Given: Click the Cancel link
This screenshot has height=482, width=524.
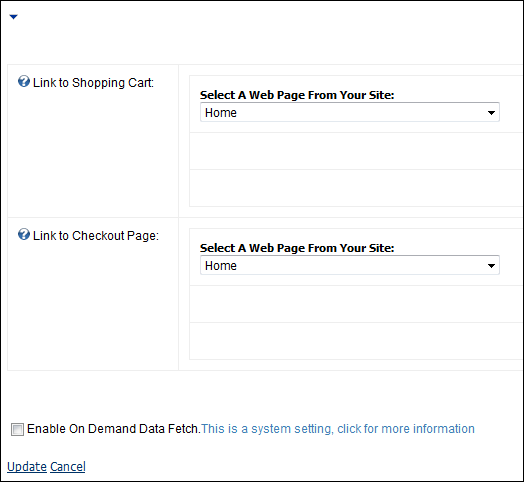Looking at the screenshot, I should click(x=68, y=467).
